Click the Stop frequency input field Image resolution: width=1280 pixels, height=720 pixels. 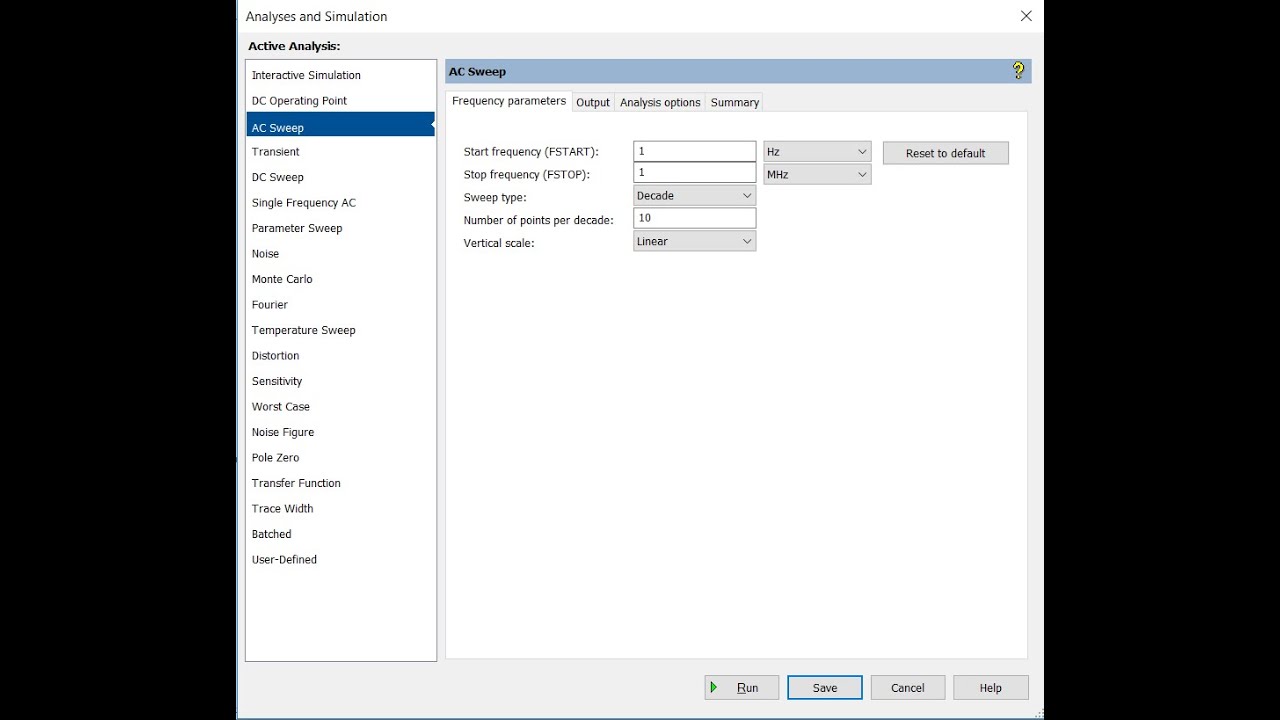694,173
